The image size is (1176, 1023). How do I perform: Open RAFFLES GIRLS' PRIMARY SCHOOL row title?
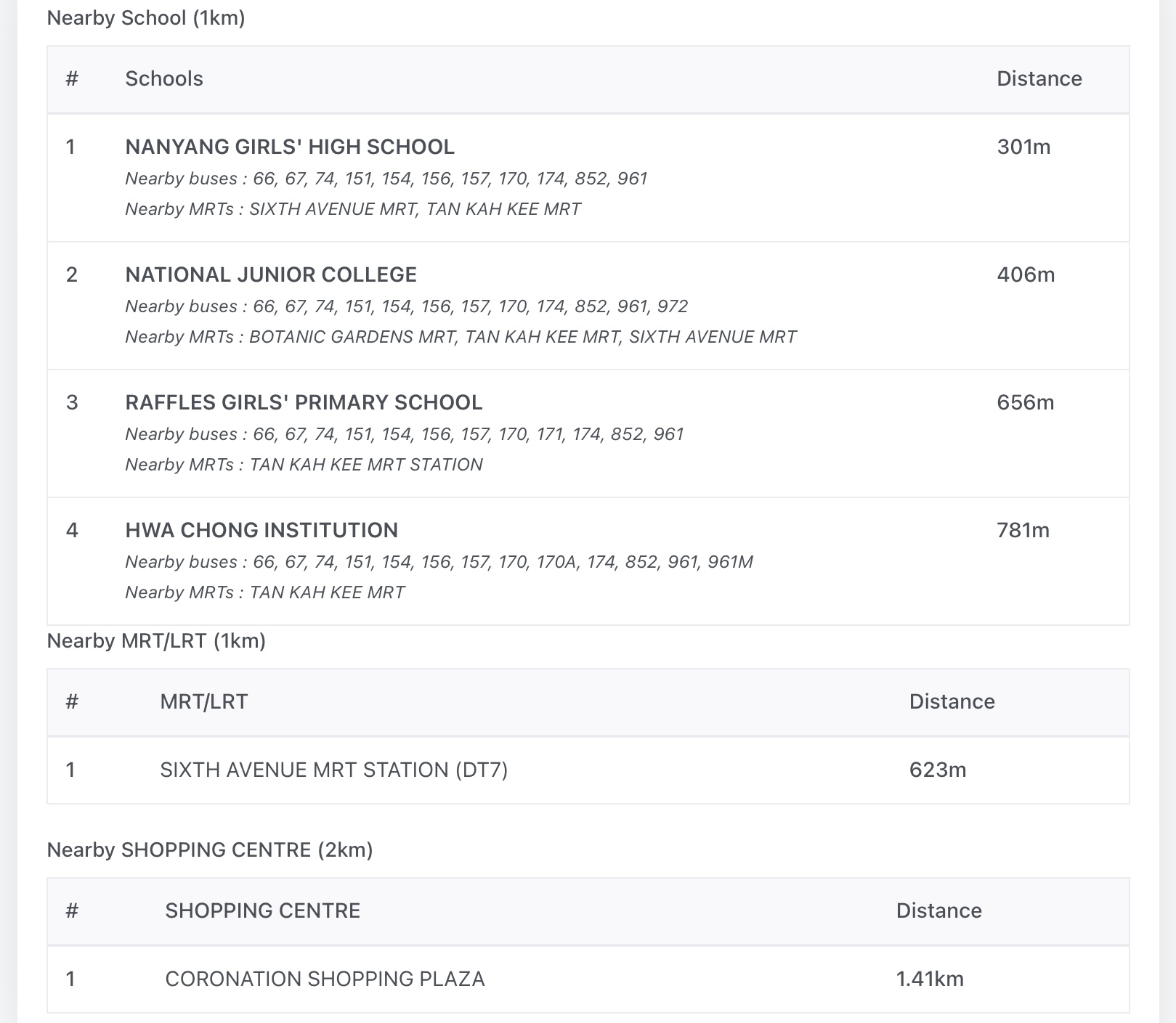pyautogui.click(x=304, y=403)
